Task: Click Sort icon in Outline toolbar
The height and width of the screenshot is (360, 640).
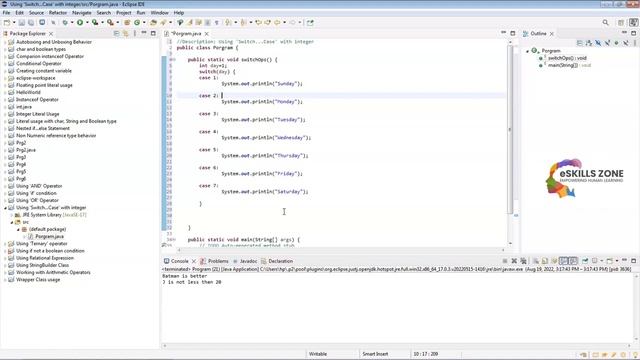Action: pyautogui.click(x=589, y=42)
